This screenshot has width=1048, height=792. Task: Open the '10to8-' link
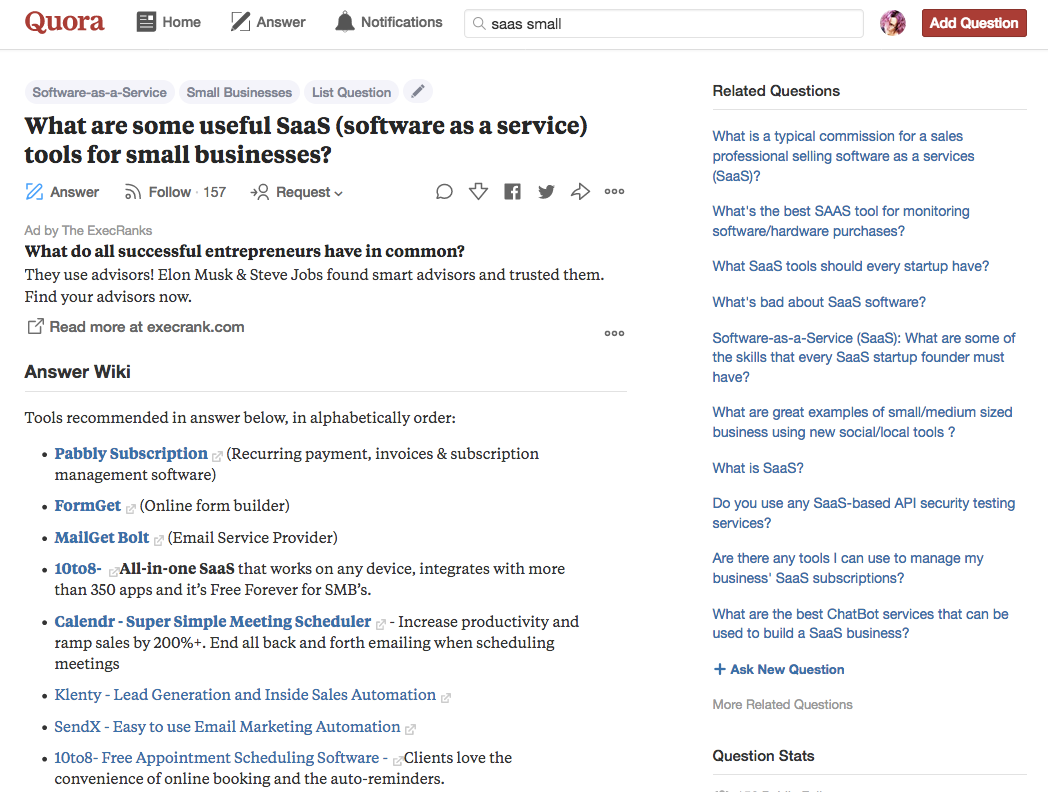click(78, 569)
